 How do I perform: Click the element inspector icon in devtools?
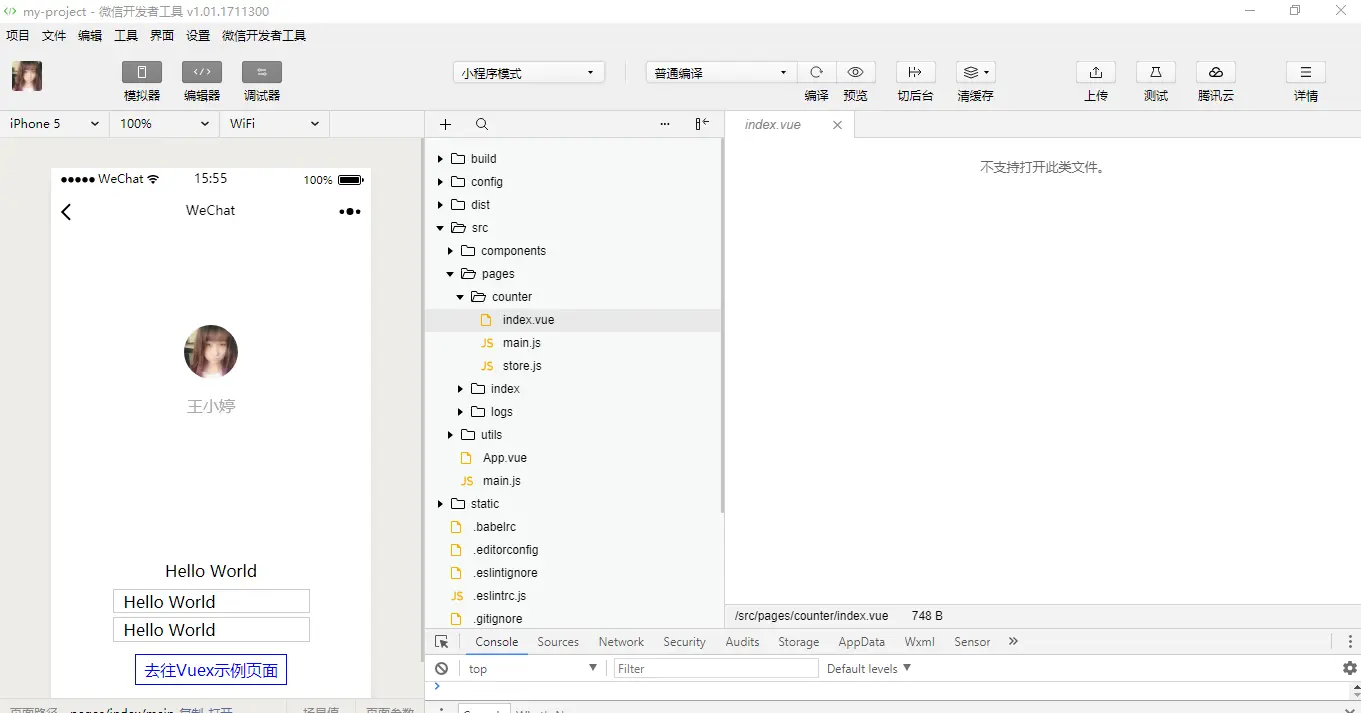442,642
